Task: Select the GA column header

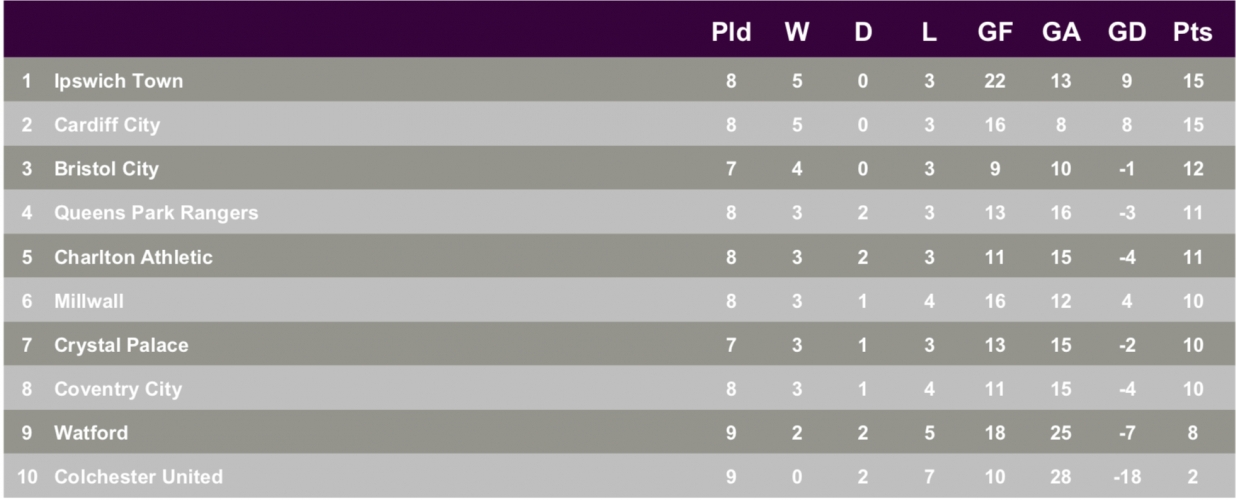Action: point(1061,32)
